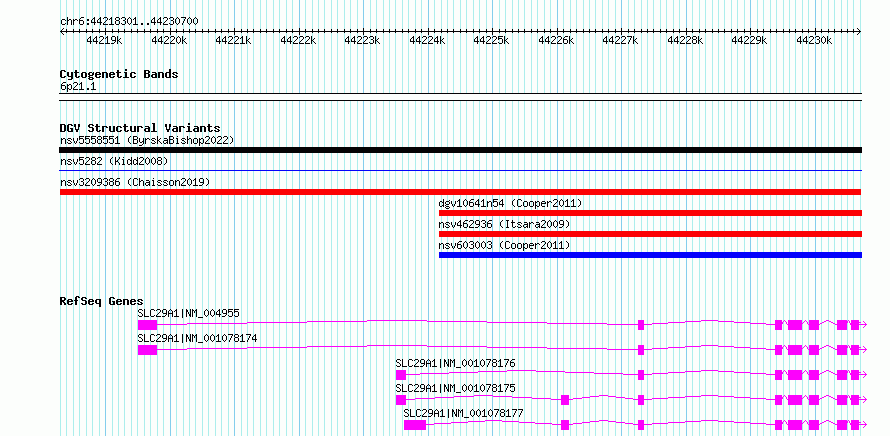Click the blue nsv603003 variant bar
This screenshot has width=890, height=436.
(650, 255)
